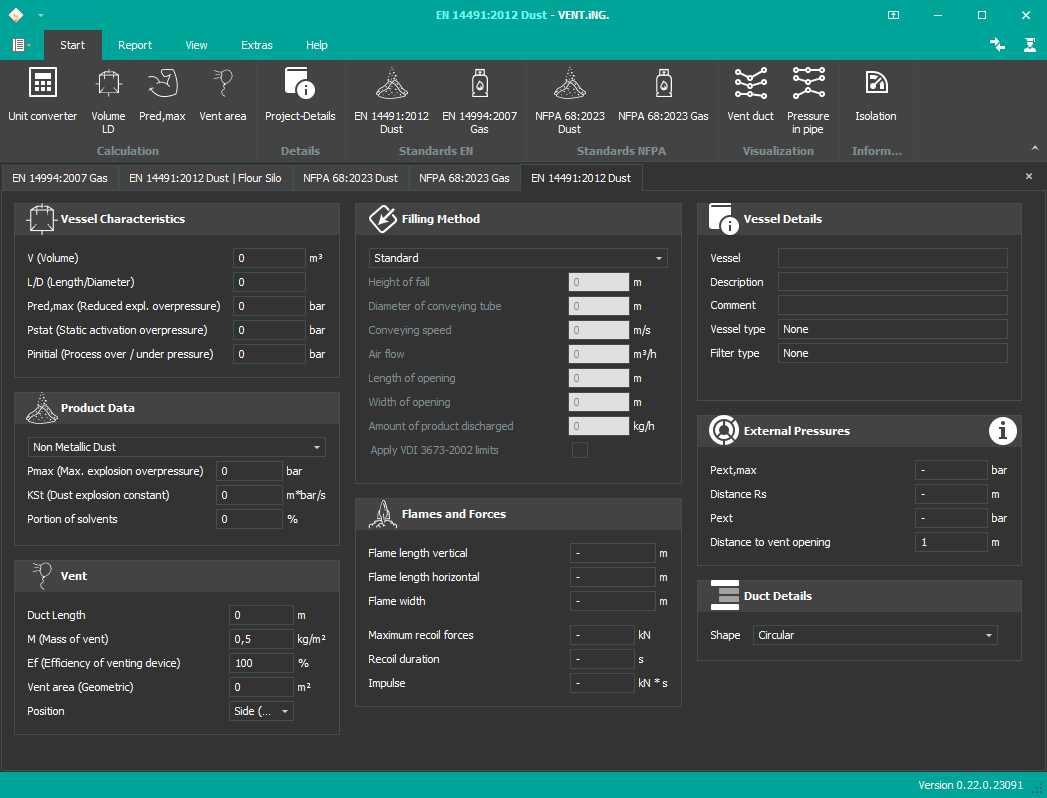Screen dimensions: 1047x798
Task: Switch to the NFPA 68:2023 Dust document tab
Action: coord(351,178)
